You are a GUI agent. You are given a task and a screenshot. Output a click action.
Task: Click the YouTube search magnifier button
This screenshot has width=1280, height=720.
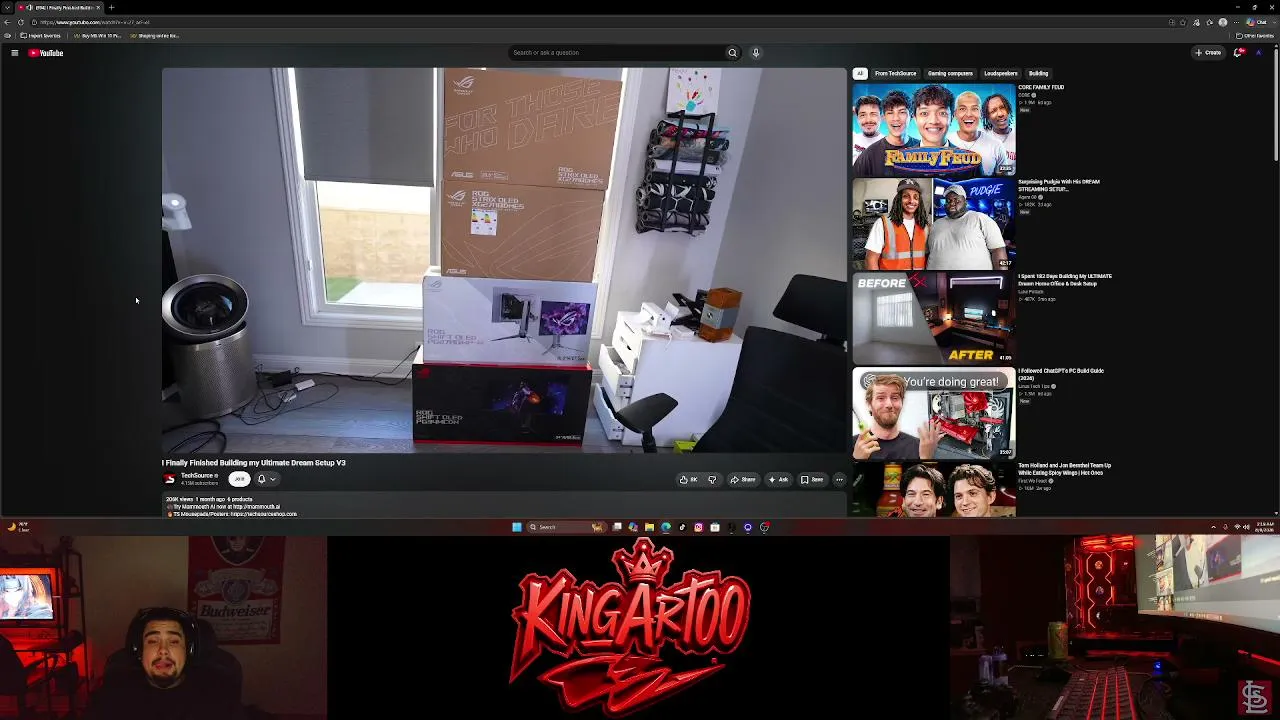tap(732, 53)
